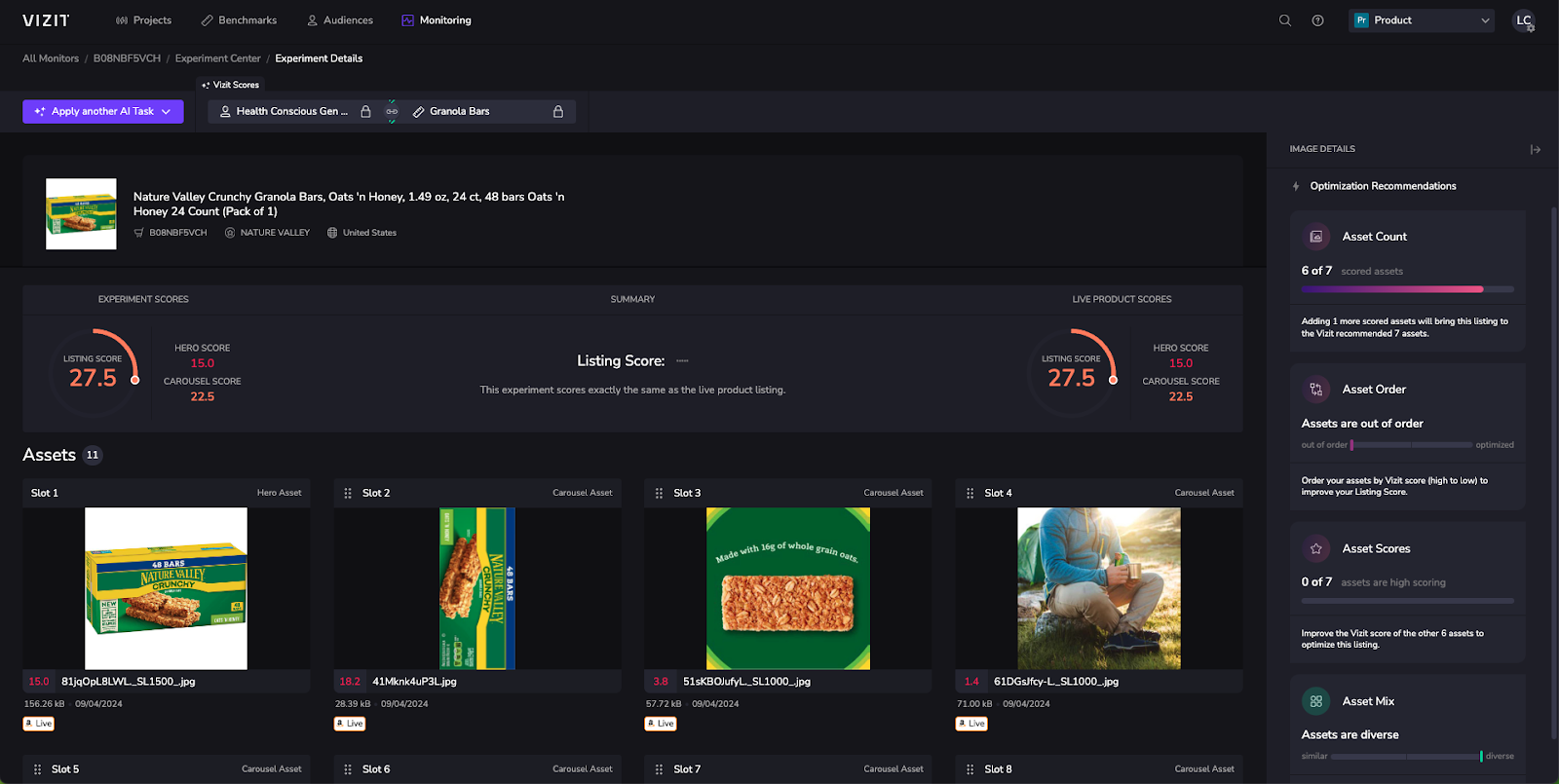This screenshot has height=784, width=1559.
Task: Go to All Monitors breadcrumb
Action: coord(51,58)
